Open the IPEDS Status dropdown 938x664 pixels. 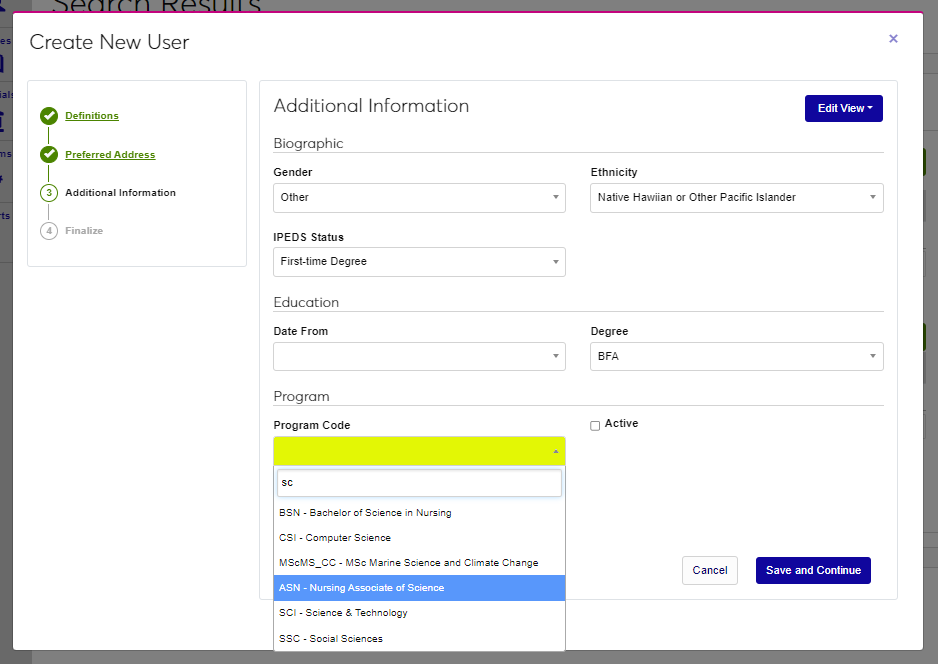click(419, 262)
